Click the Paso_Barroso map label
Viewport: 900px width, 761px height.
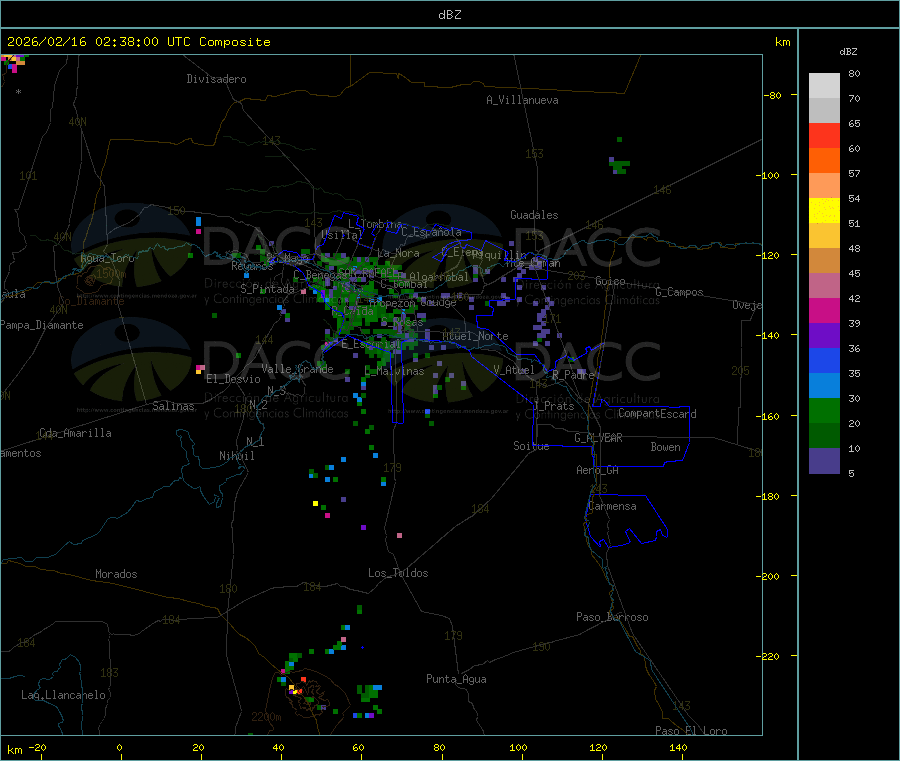click(612, 617)
